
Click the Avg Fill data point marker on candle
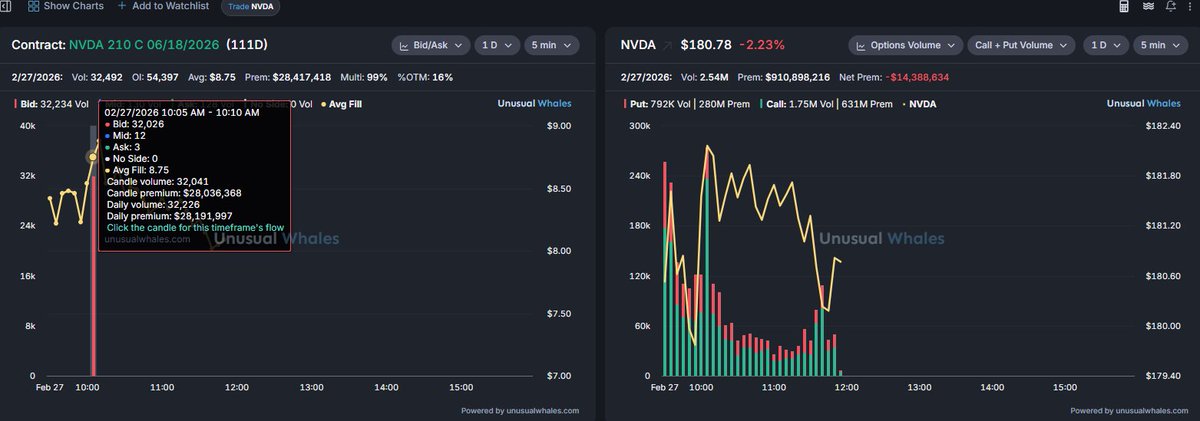pyautogui.click(x=93, y=157)
